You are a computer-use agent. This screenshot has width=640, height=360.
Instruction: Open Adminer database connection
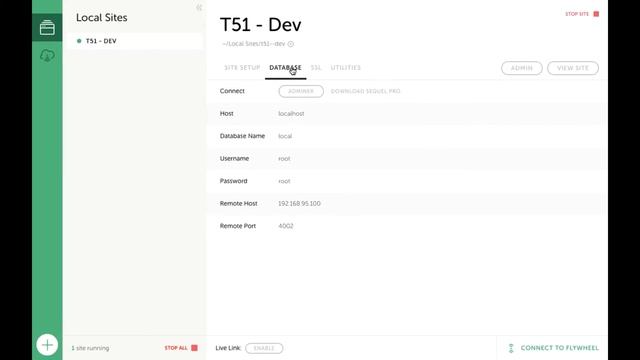(x=301, y=91)
